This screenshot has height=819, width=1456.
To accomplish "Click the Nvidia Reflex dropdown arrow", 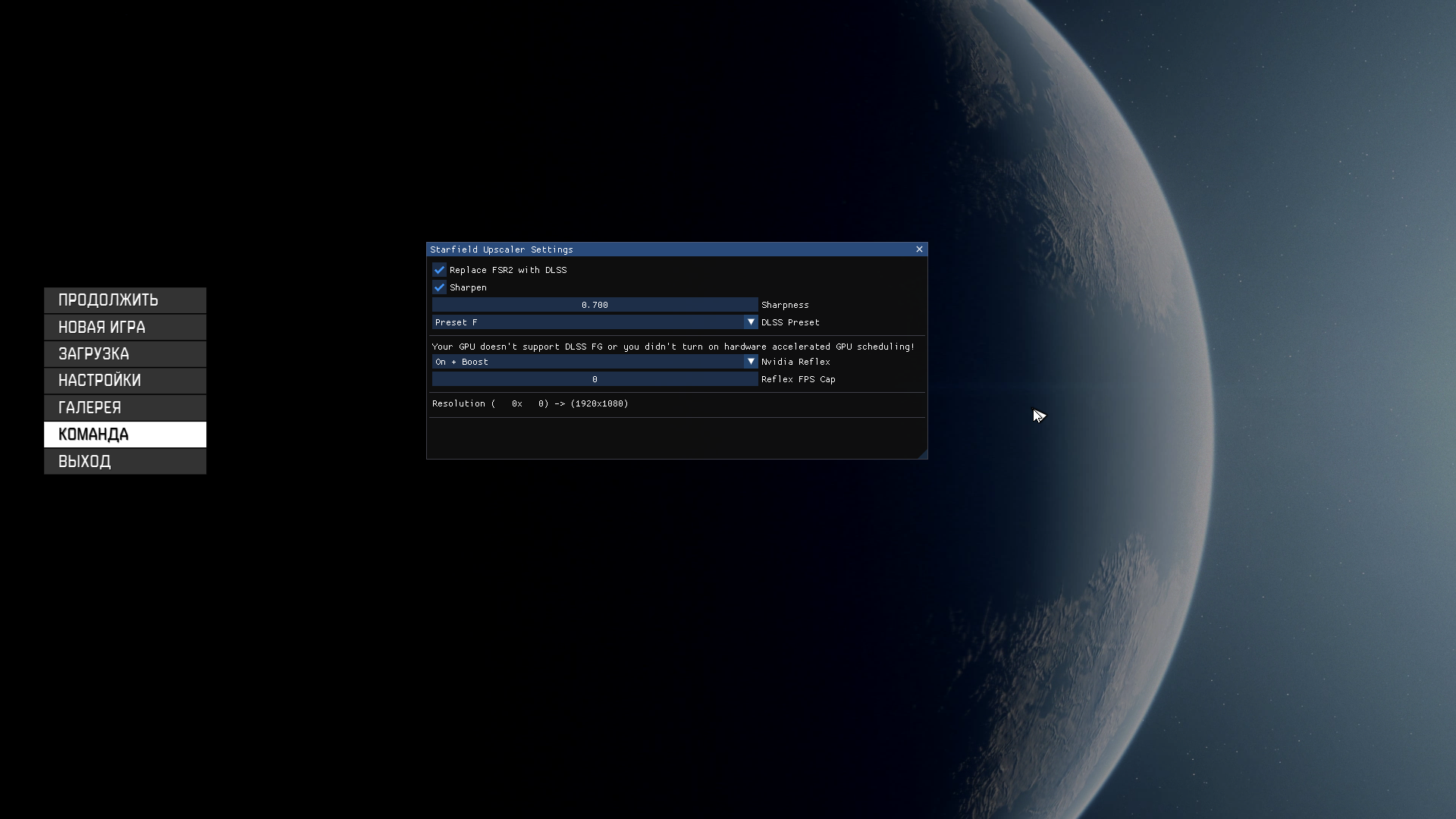I will tap(752, 362).
